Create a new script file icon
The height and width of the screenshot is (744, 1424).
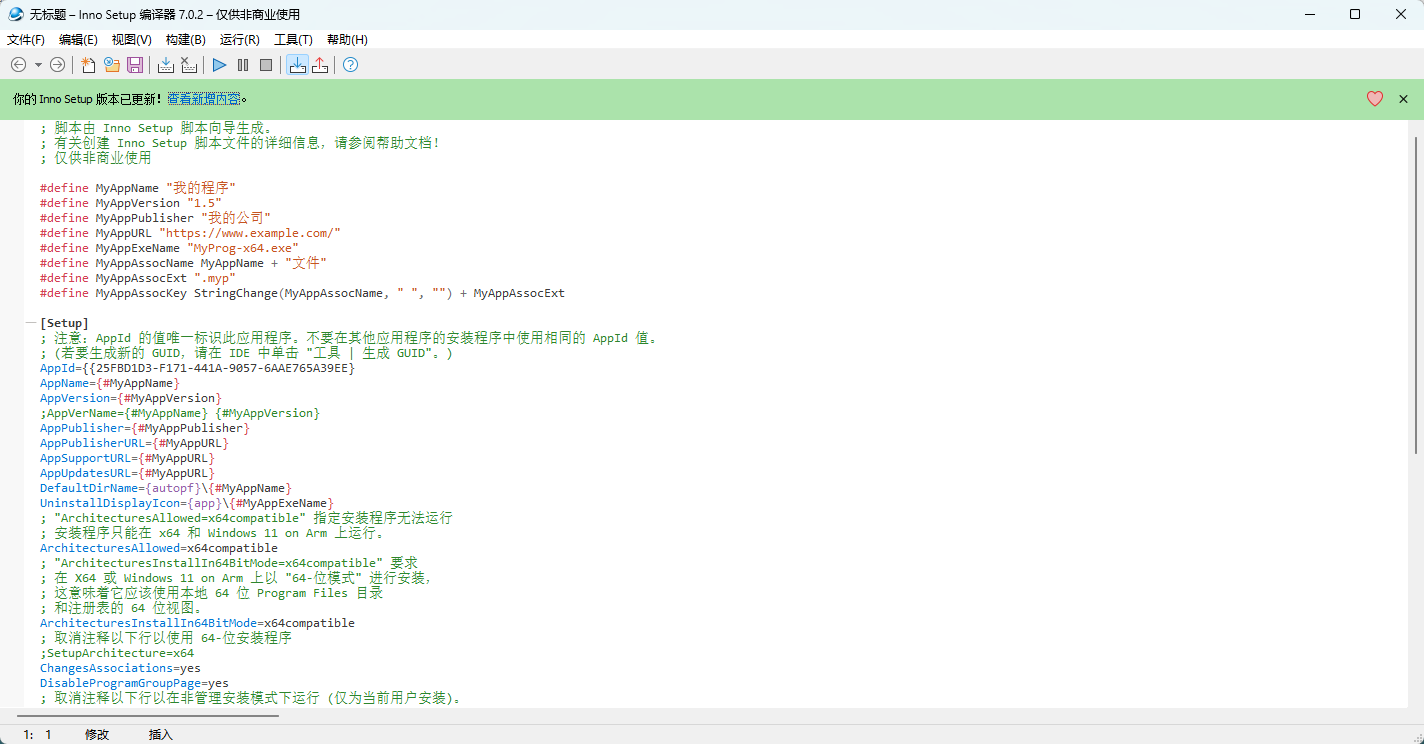click(x=89, y=65)
